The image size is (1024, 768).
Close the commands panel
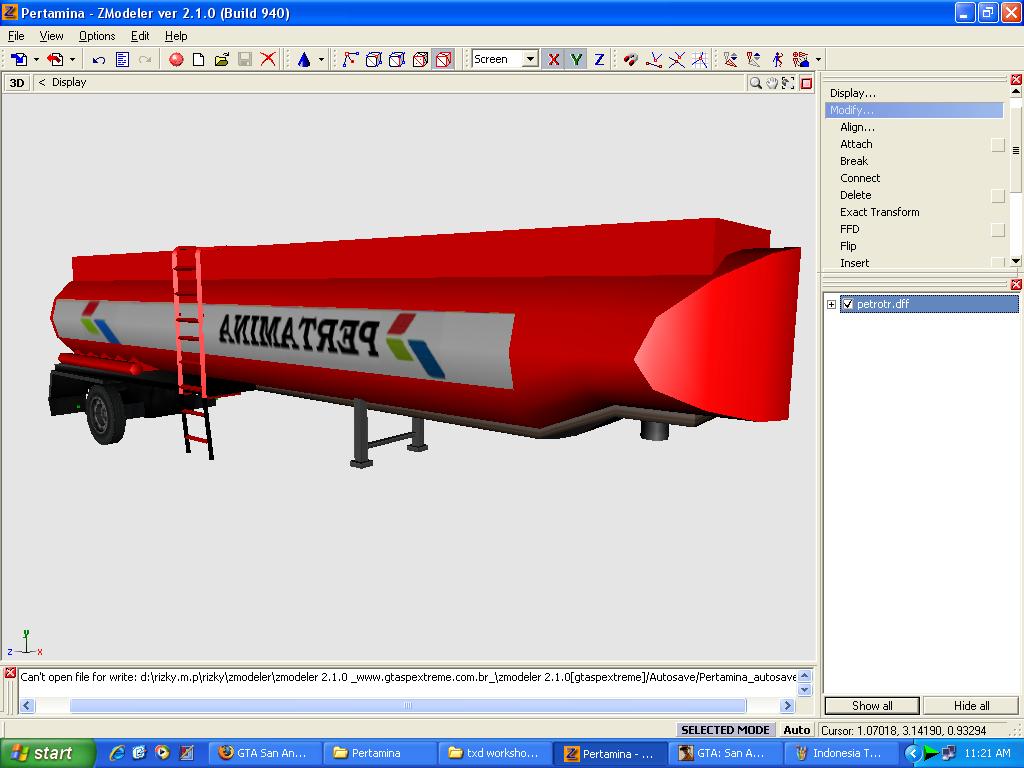(x=1016, y=80)
